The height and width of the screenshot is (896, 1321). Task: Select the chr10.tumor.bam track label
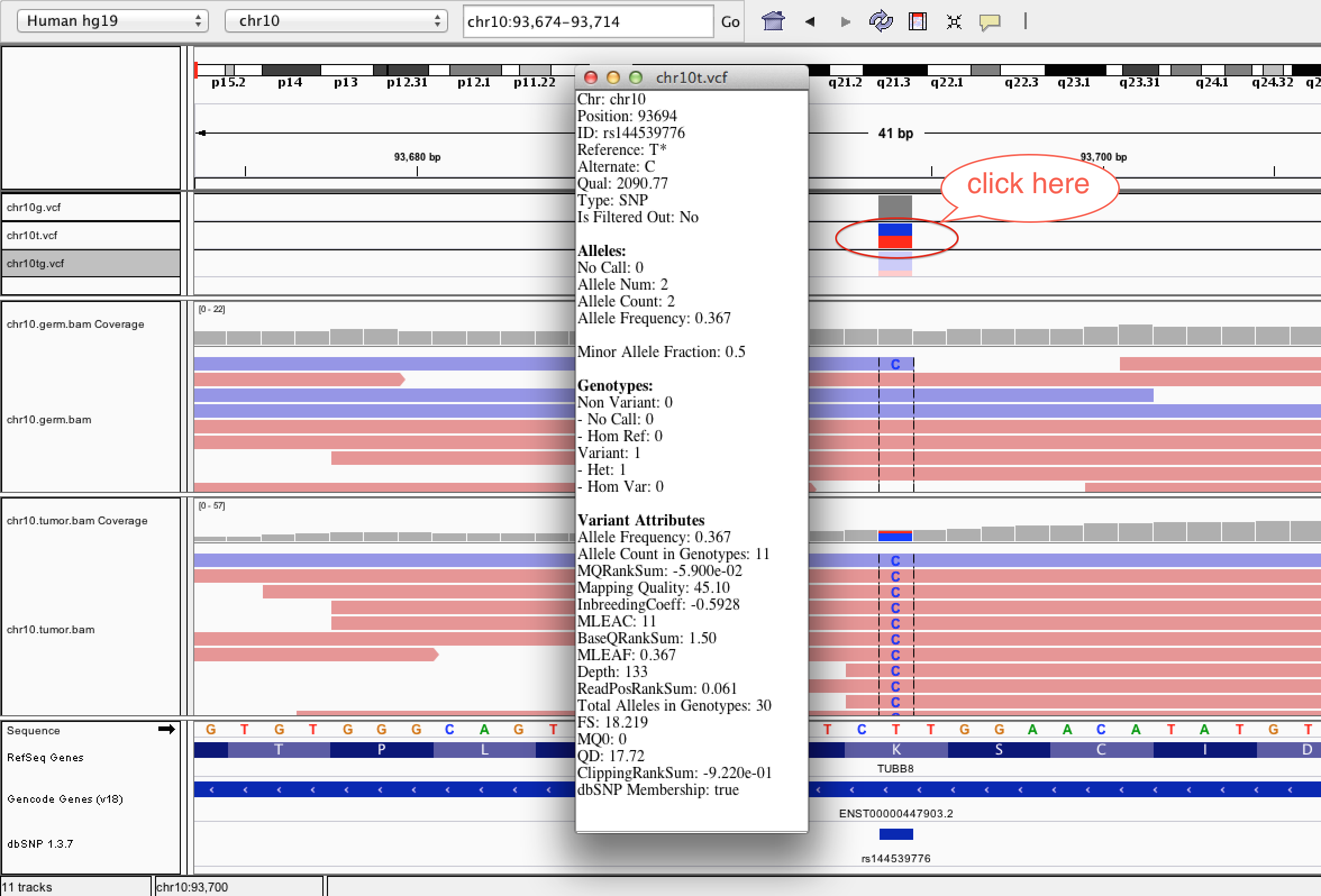coord(51,629)
